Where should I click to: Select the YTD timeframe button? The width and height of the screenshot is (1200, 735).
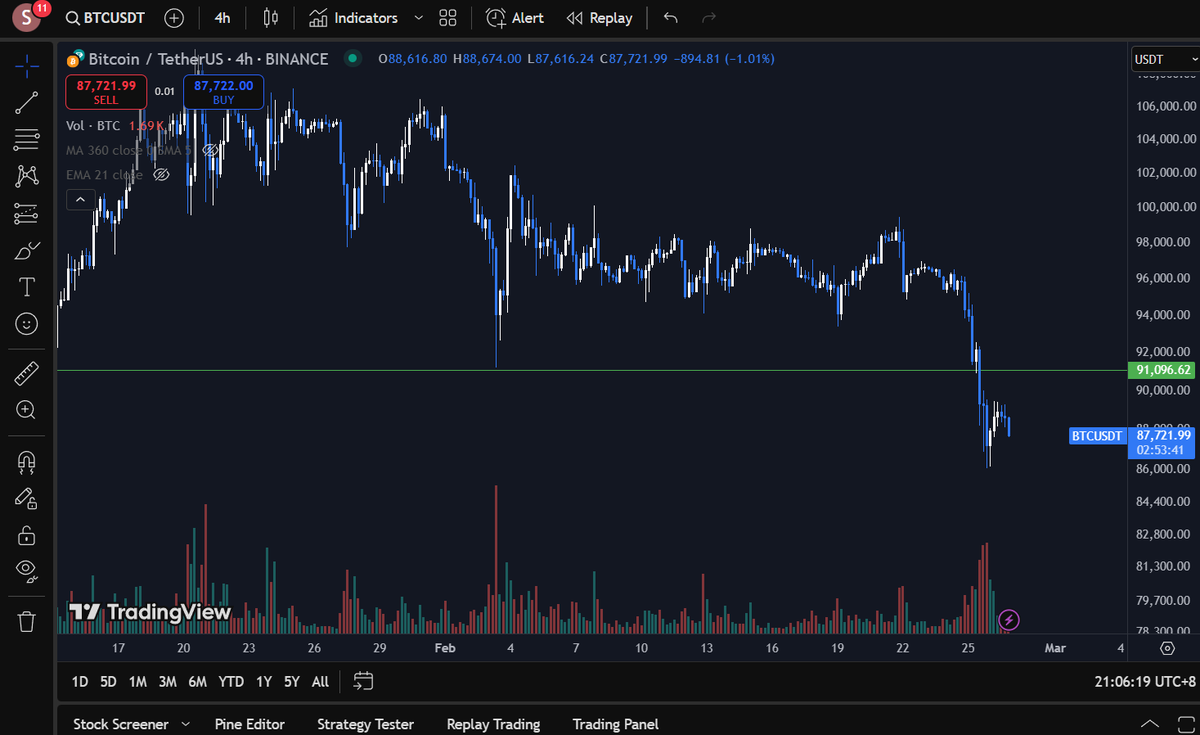(231, 681)
